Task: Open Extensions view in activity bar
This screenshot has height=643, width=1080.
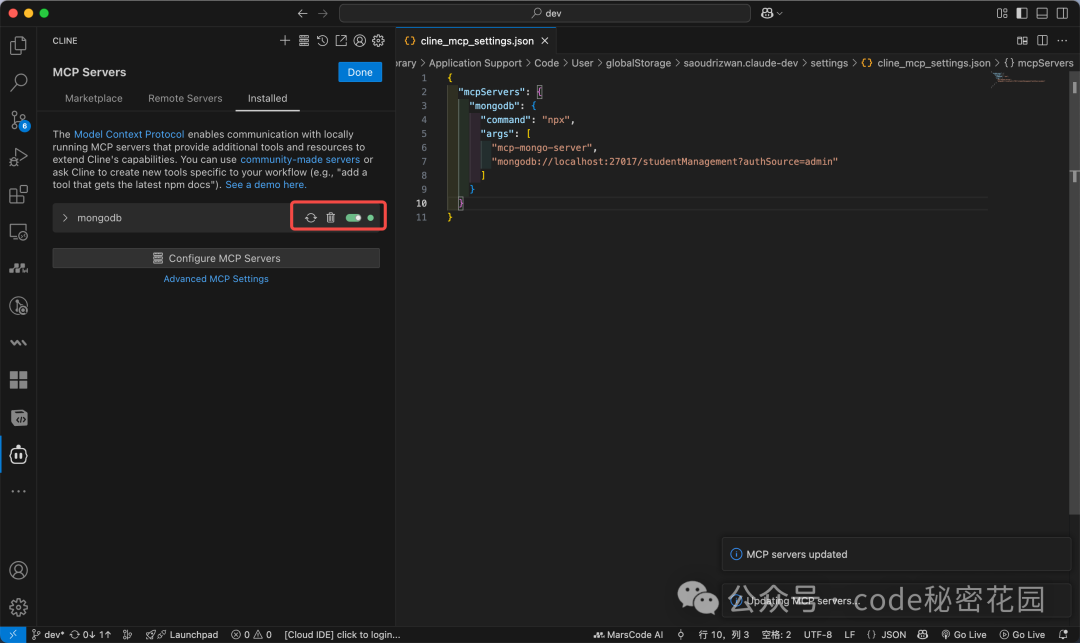Action: click(x=18, y=194)
